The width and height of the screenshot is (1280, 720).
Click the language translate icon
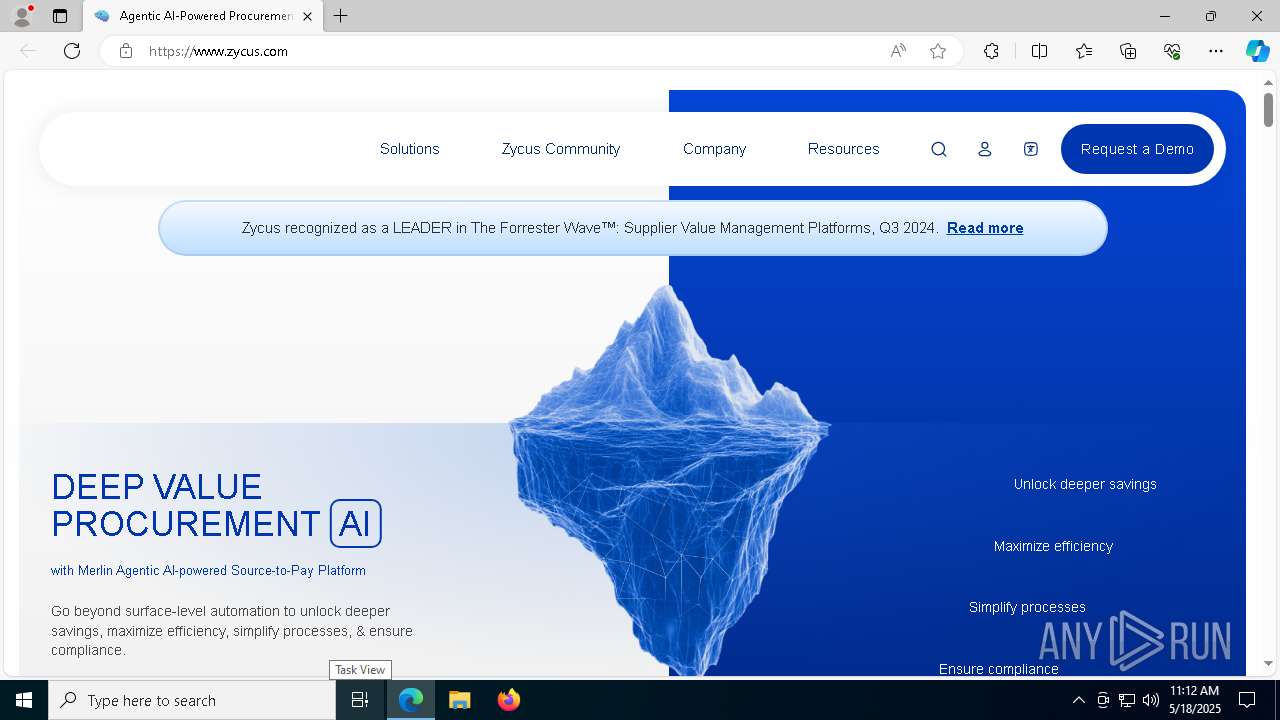tap(1030, 149)
